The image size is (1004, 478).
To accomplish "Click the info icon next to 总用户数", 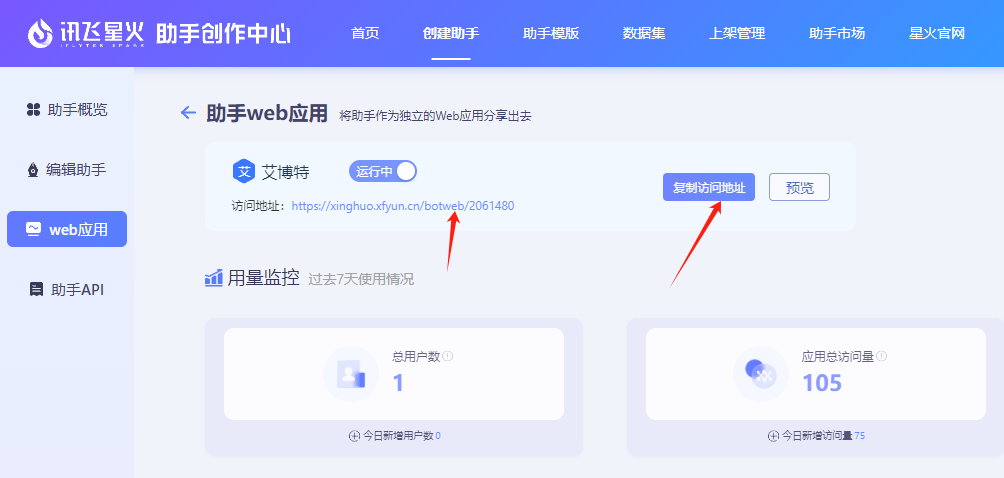I will tap(448, 356).
